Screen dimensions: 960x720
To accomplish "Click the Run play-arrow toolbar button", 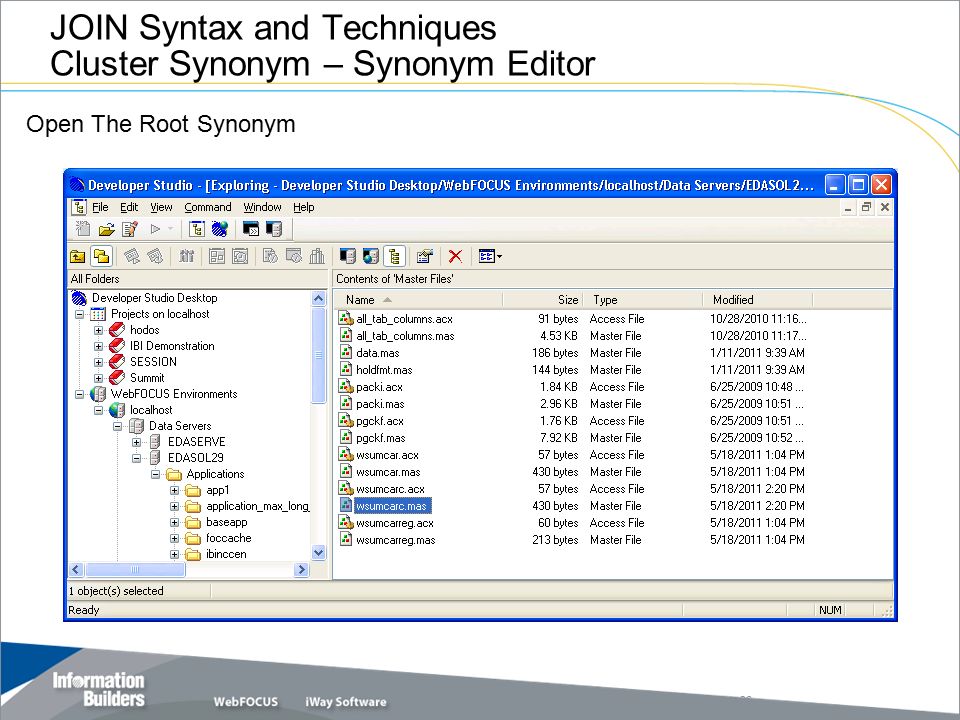I will [156, 230].
